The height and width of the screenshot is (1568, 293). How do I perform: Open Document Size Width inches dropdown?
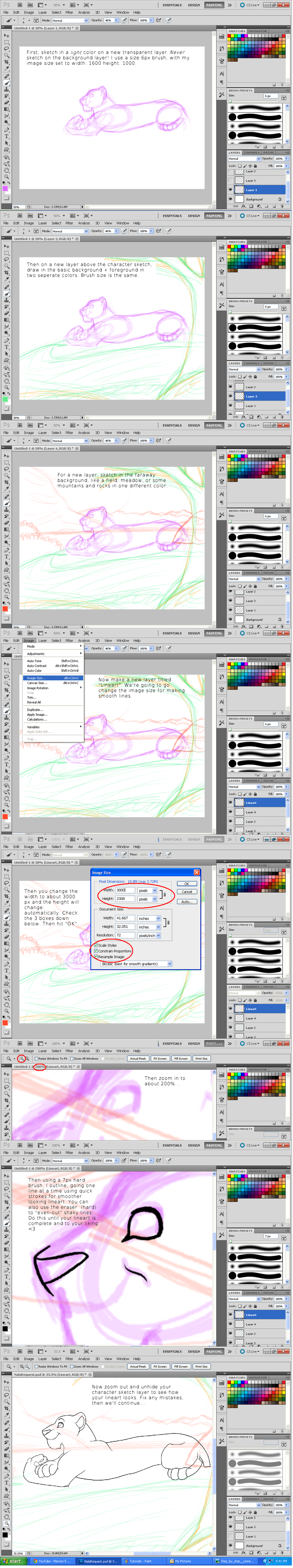point(149,919)
